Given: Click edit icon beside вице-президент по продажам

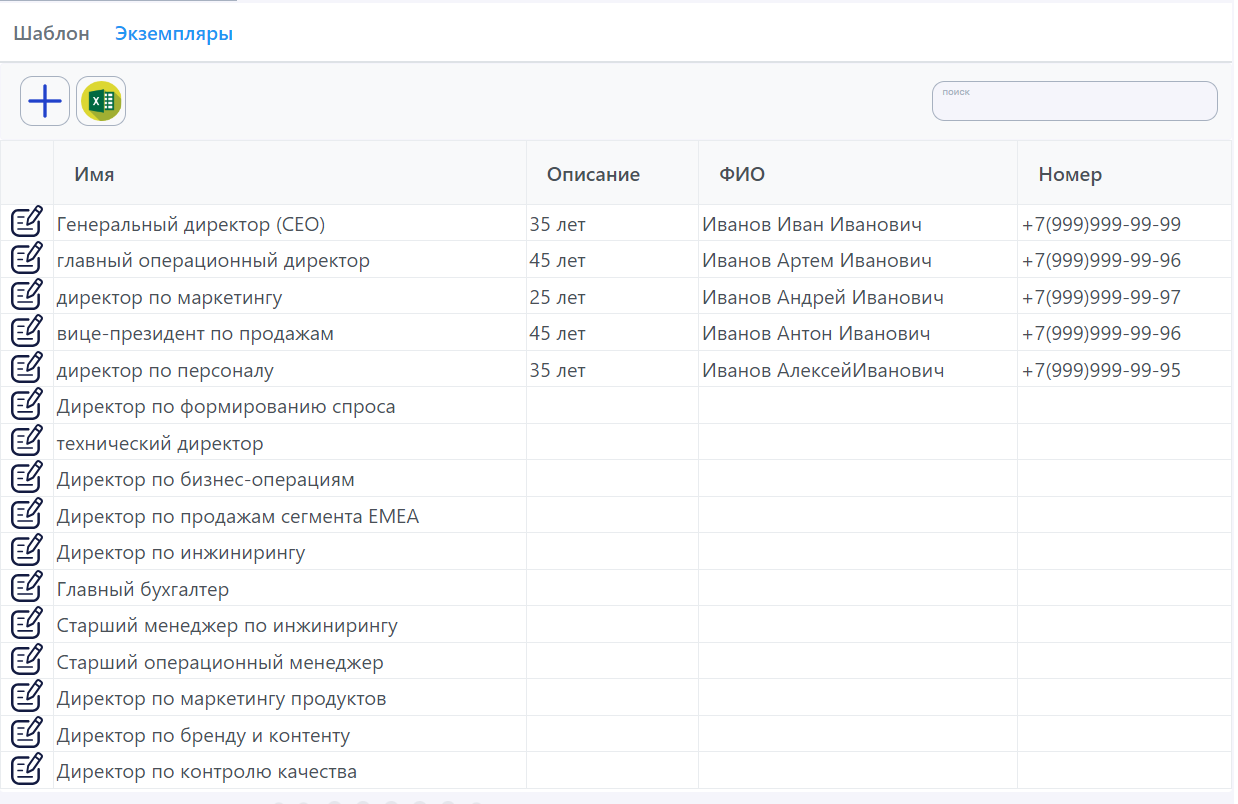Looking at the screenshot, I should pos(27,332).
